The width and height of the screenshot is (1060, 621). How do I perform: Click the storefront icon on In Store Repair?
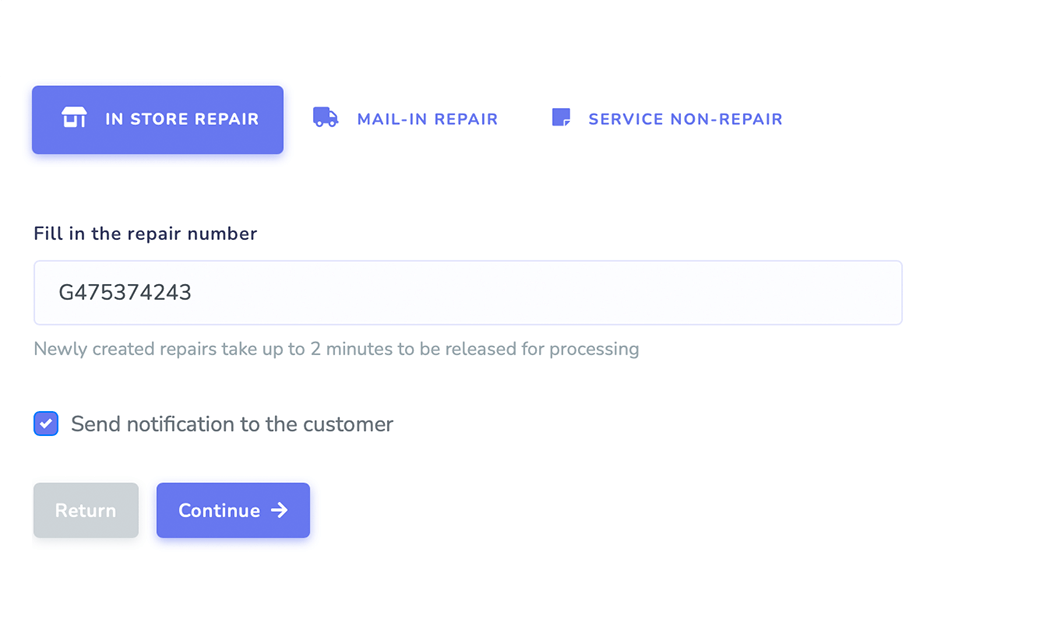[74, 118]
